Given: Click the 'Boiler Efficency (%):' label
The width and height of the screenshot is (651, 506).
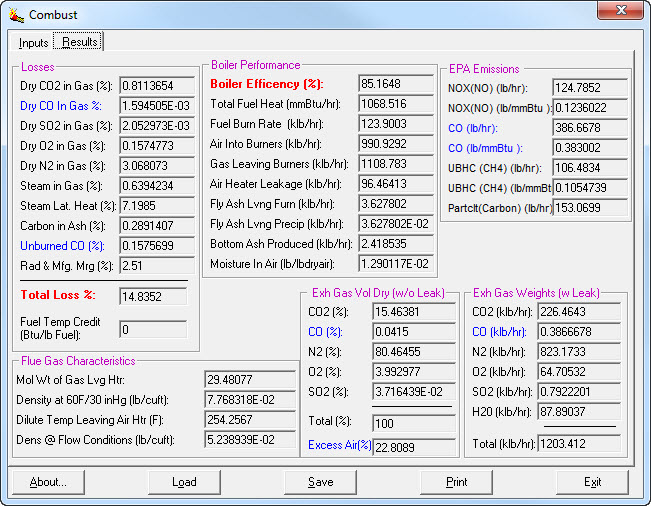Looking at the screenshot, I should [x=267, y=84].
